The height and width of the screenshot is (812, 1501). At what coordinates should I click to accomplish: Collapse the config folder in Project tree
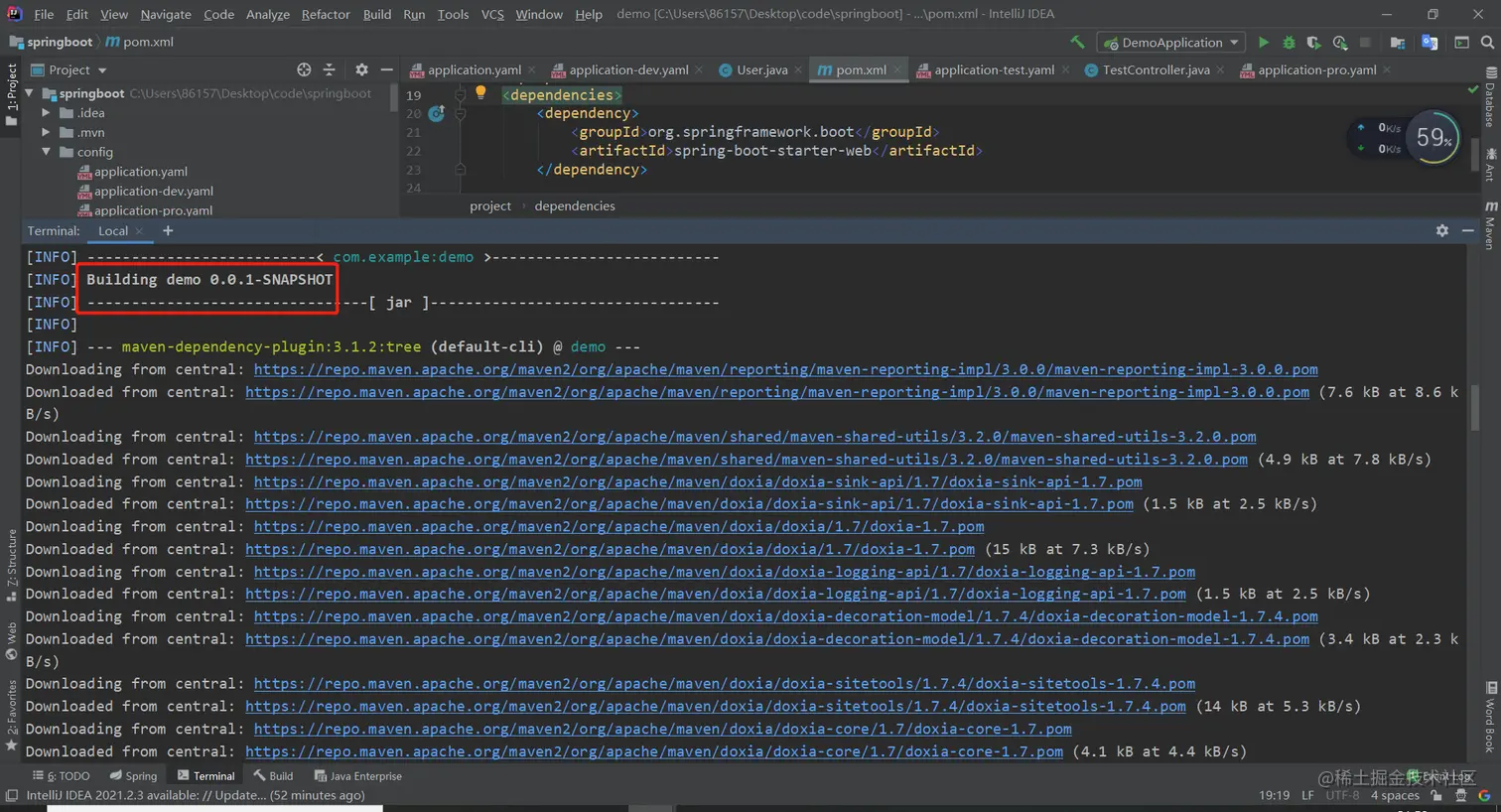pos(46,151)
